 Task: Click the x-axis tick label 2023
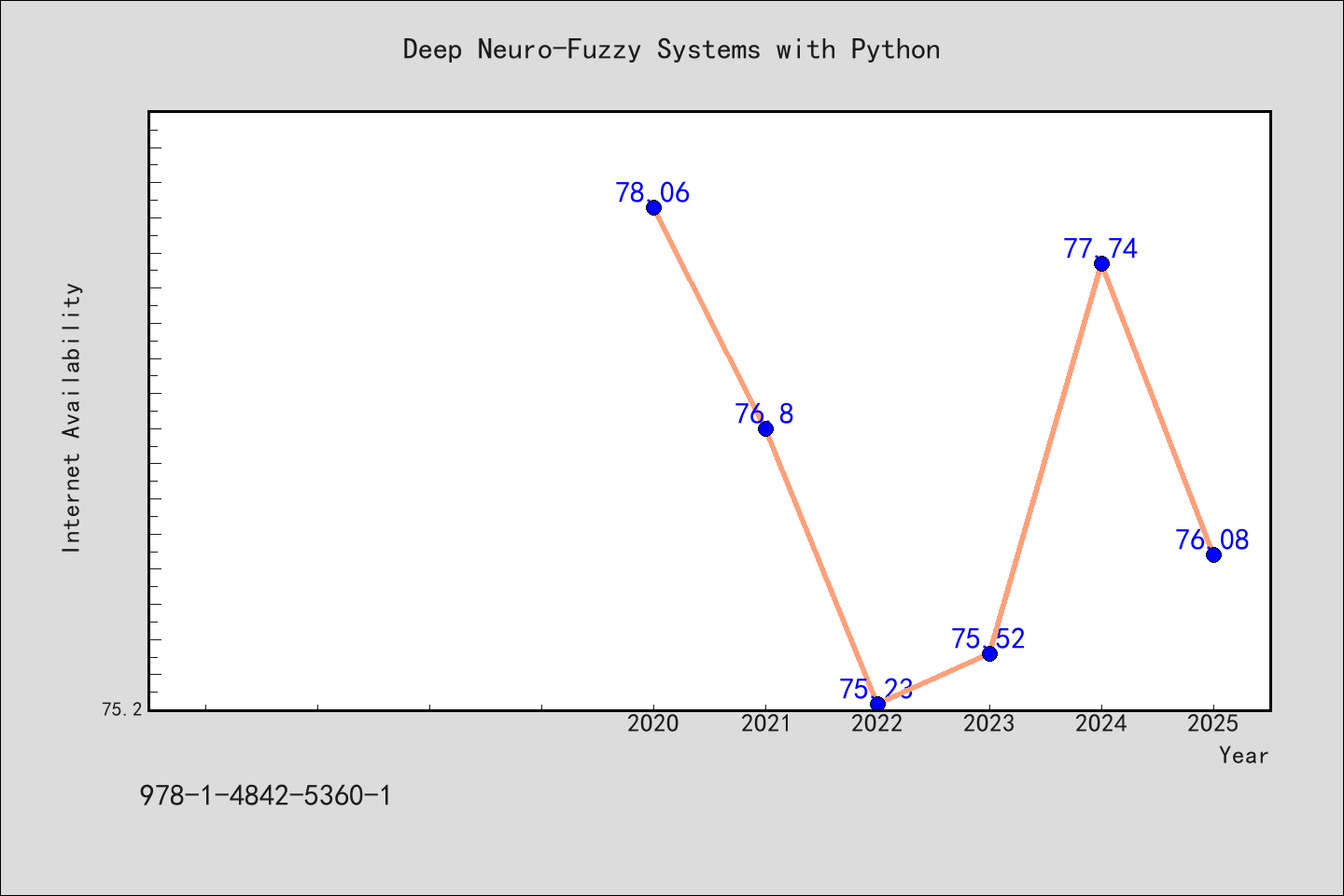pyautogui.click(x=989, y=723)
